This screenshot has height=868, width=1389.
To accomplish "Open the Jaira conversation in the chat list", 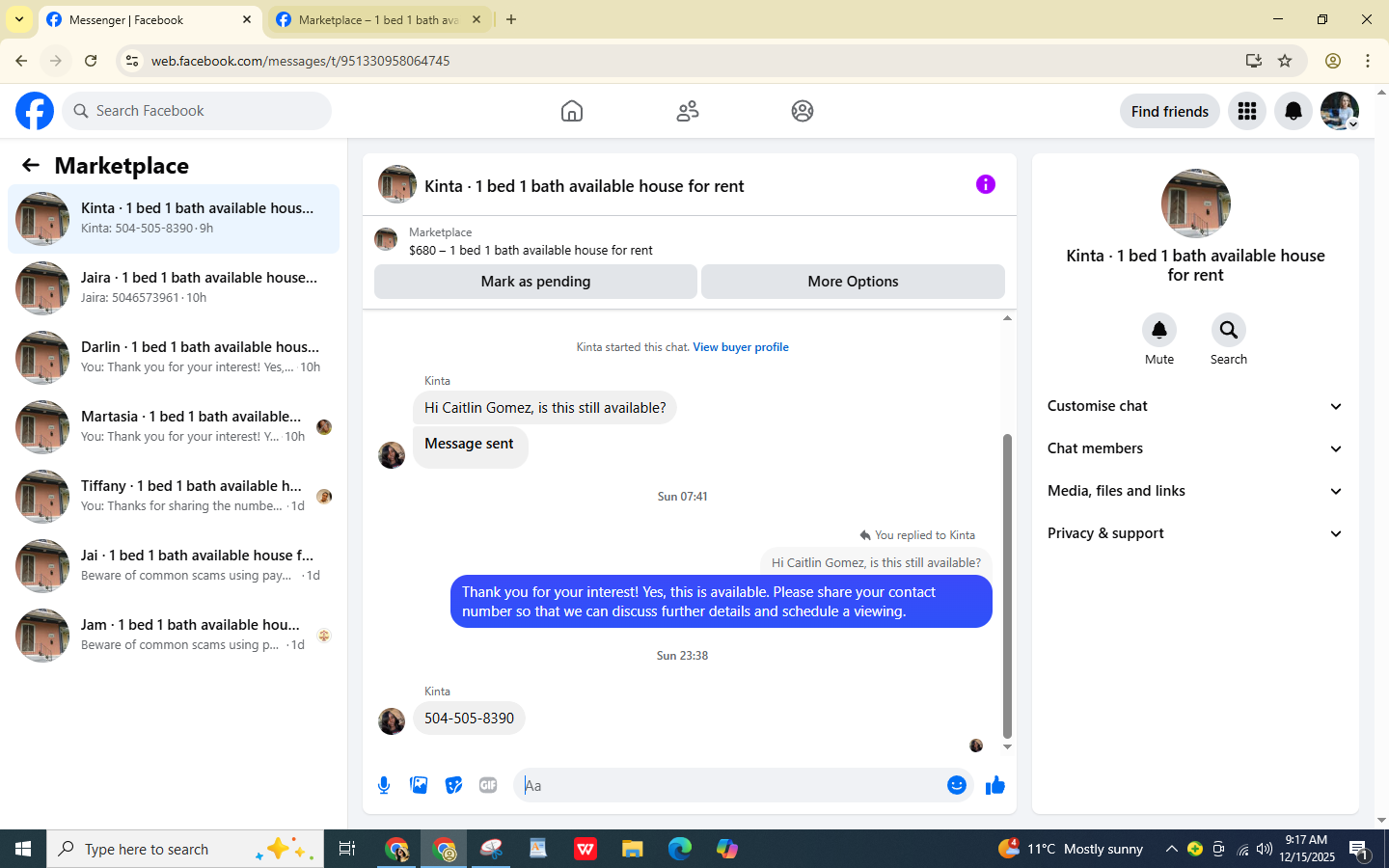I will click(x=174, y=288).
